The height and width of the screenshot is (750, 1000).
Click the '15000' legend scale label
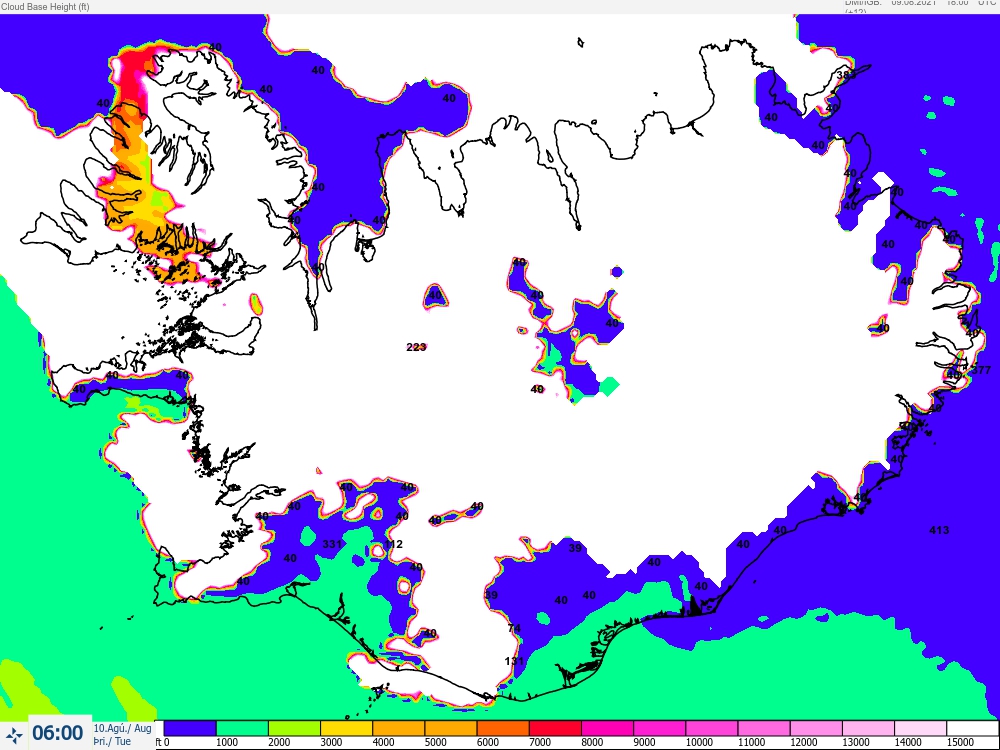click(x=960, y=743)
